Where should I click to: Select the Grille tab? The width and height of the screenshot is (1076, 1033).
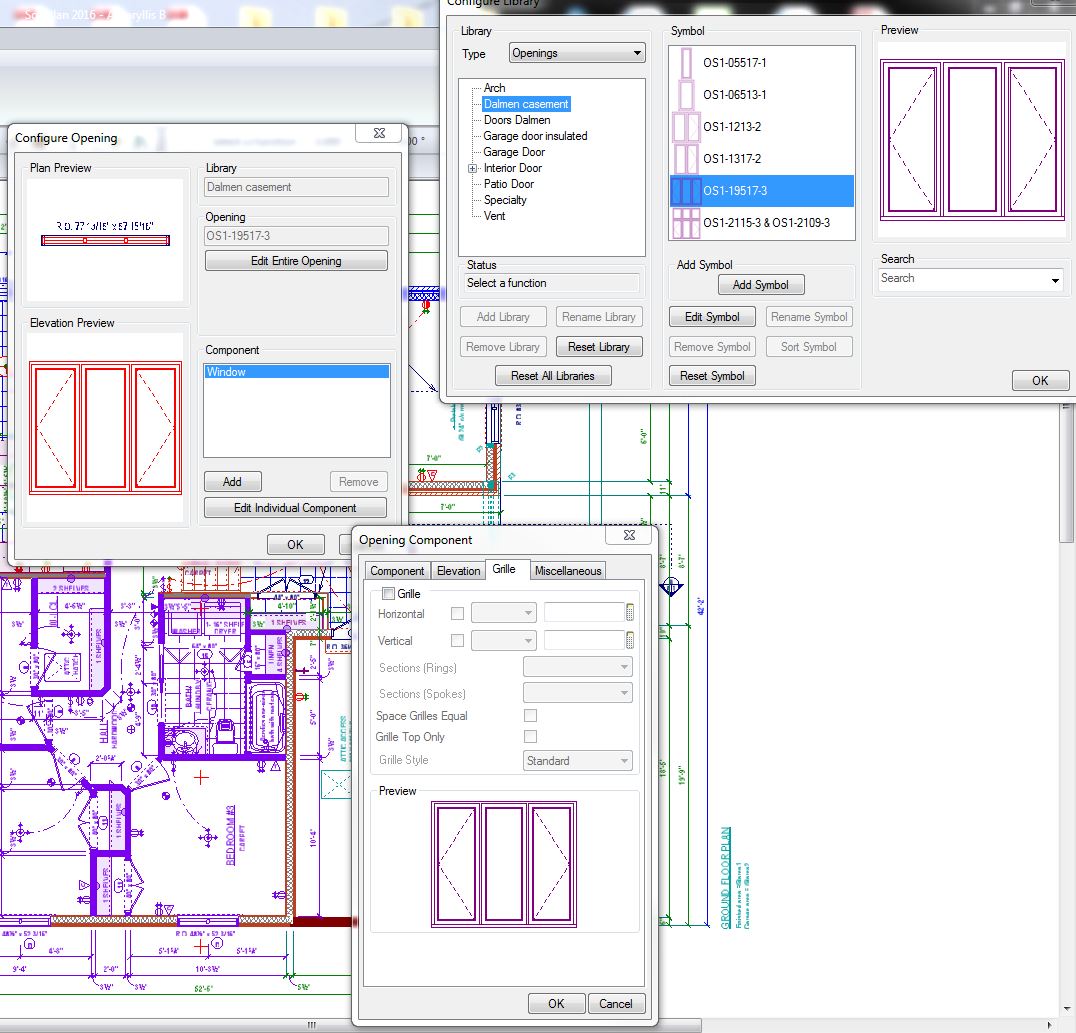tap(504, 569)
